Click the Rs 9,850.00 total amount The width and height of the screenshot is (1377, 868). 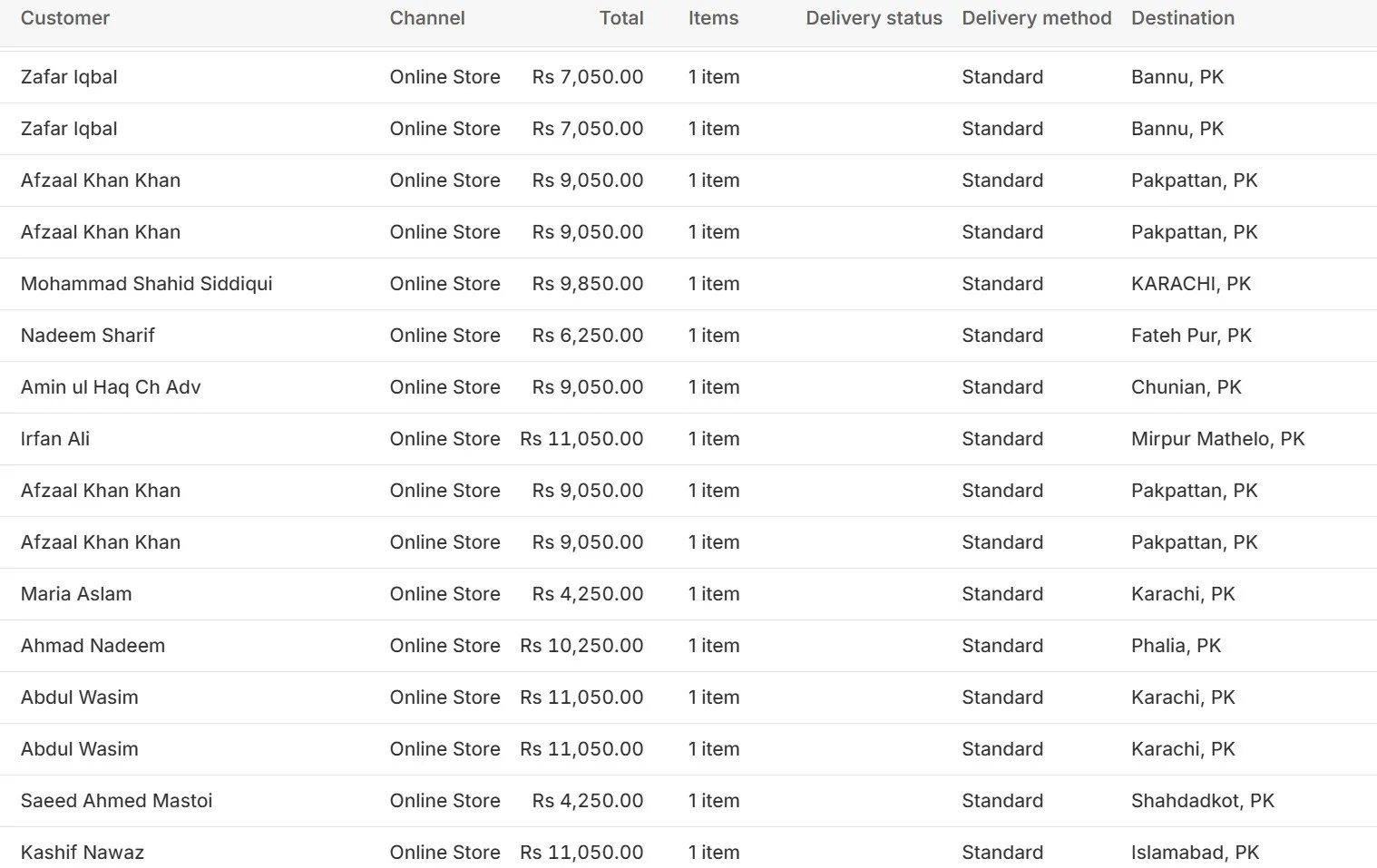tap(588, 284)
